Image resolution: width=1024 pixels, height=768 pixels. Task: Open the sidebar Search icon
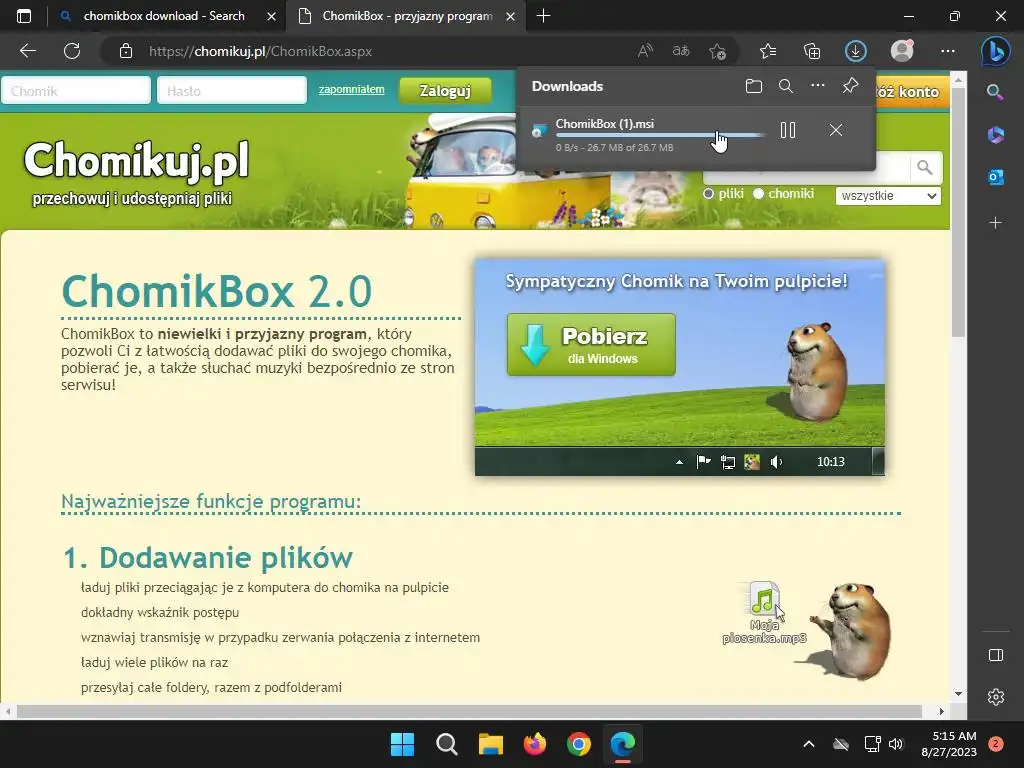pos(995,92)
